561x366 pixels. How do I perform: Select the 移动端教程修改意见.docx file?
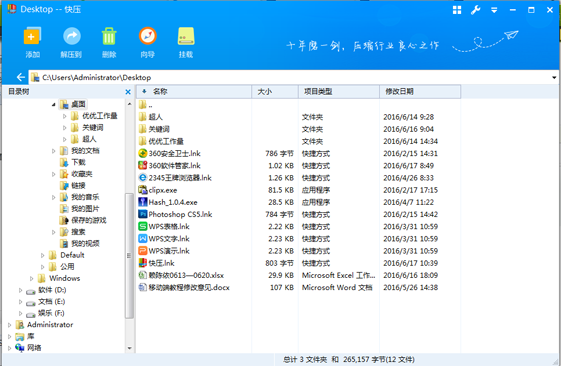(184, 287)
